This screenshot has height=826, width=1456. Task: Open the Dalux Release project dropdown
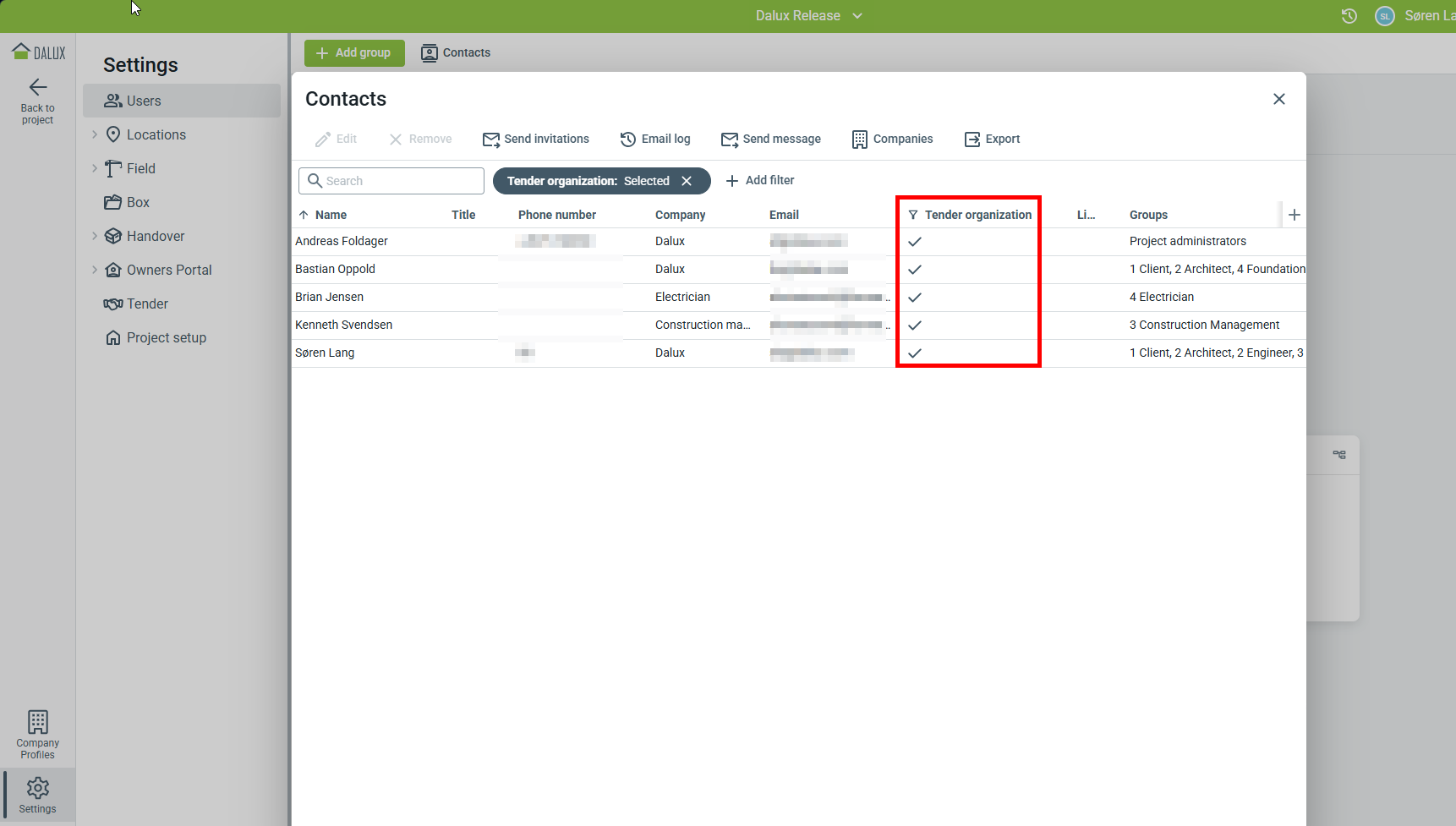click(x=808, y=16)
